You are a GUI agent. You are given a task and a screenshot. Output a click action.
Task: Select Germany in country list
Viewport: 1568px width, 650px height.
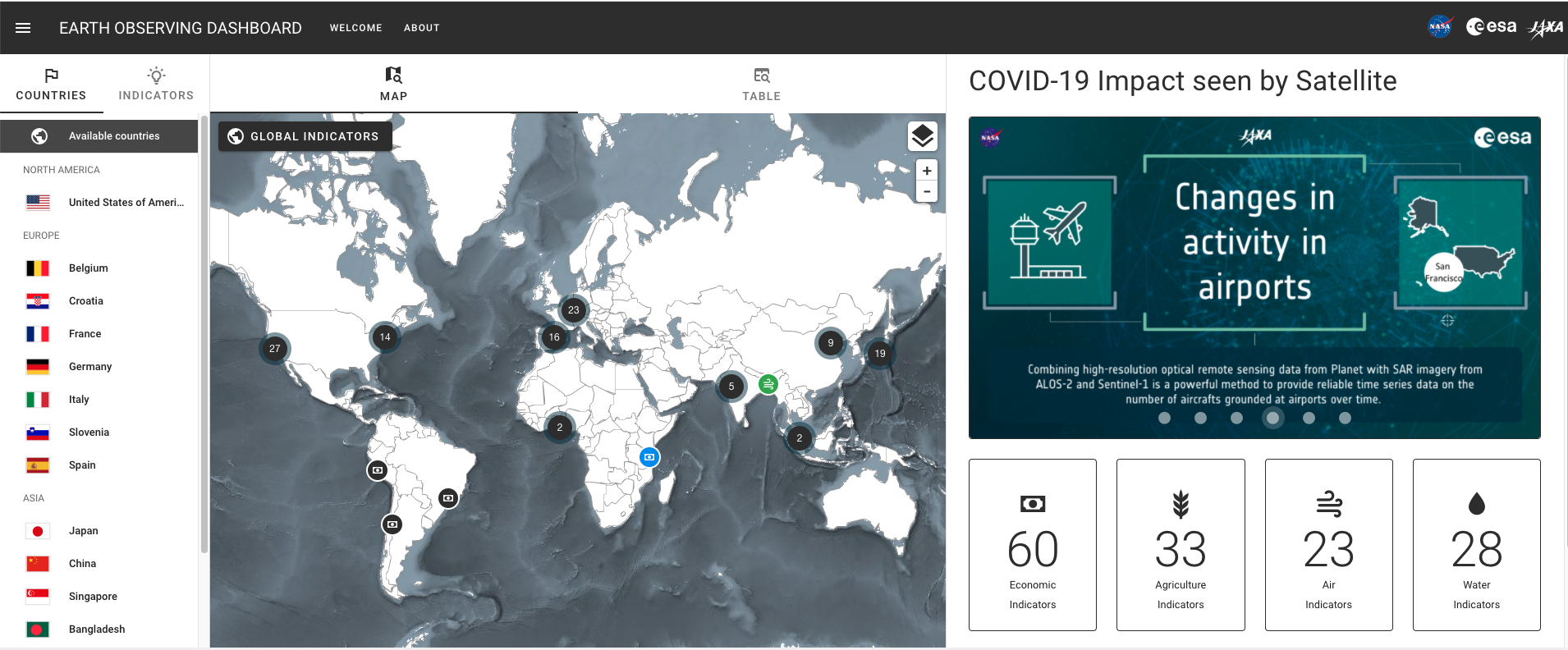coord(99,367)
